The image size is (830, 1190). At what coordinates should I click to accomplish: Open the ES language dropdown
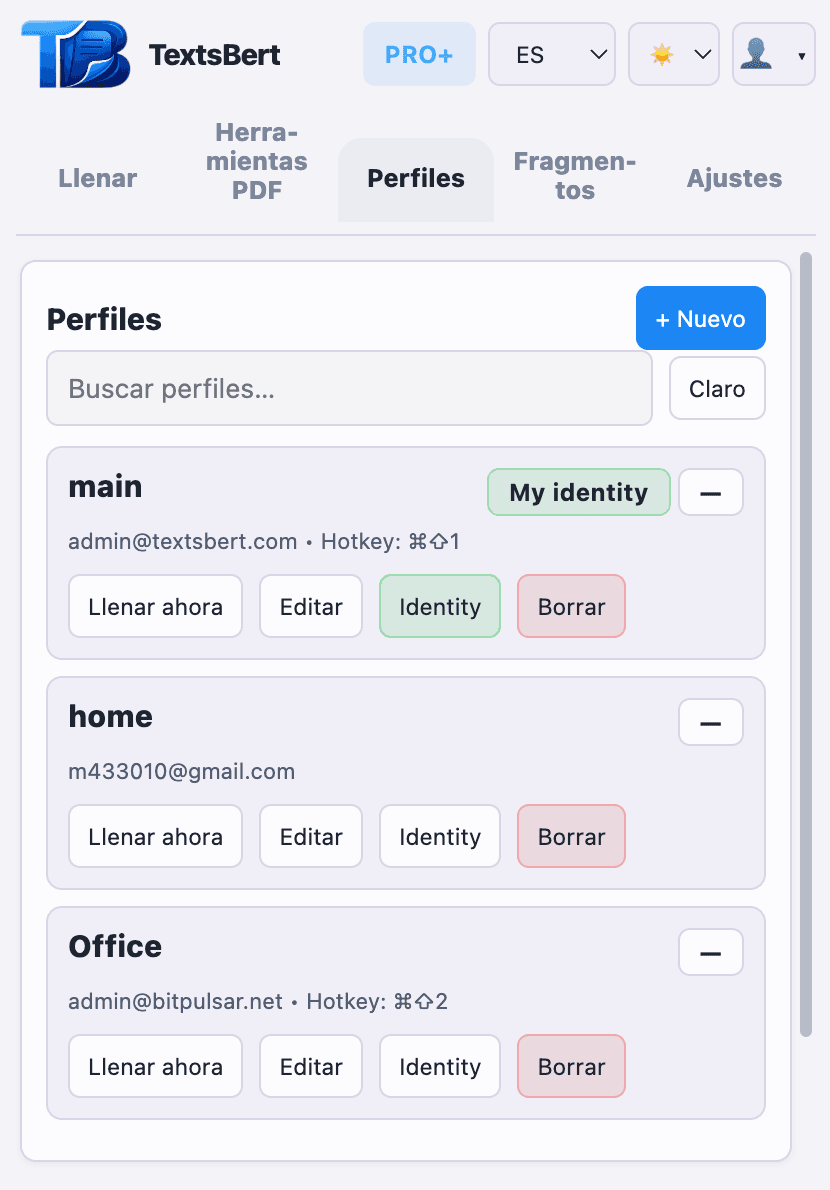[551, 54]
